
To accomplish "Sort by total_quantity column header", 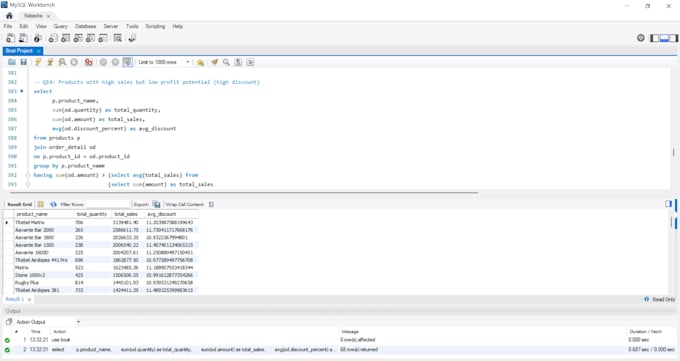I will coord(92,214).
